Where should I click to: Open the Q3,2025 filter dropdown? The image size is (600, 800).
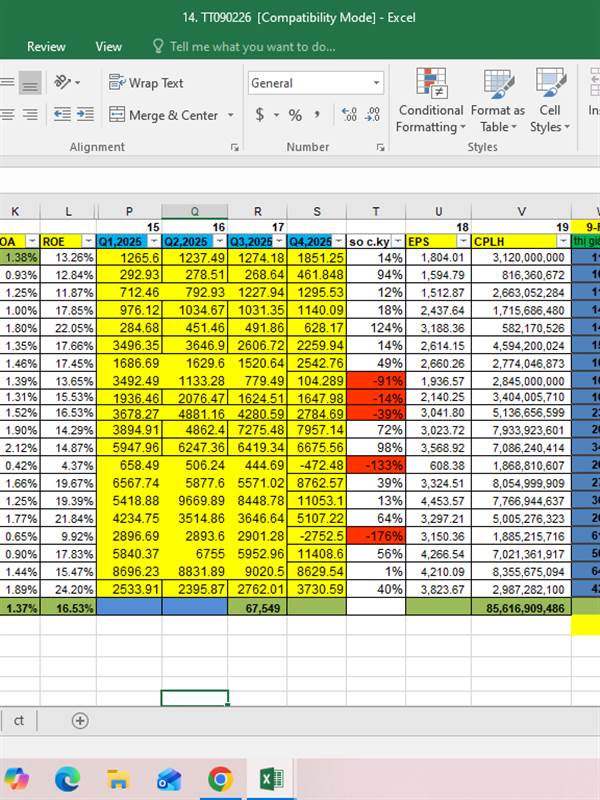tap(279, 241)
